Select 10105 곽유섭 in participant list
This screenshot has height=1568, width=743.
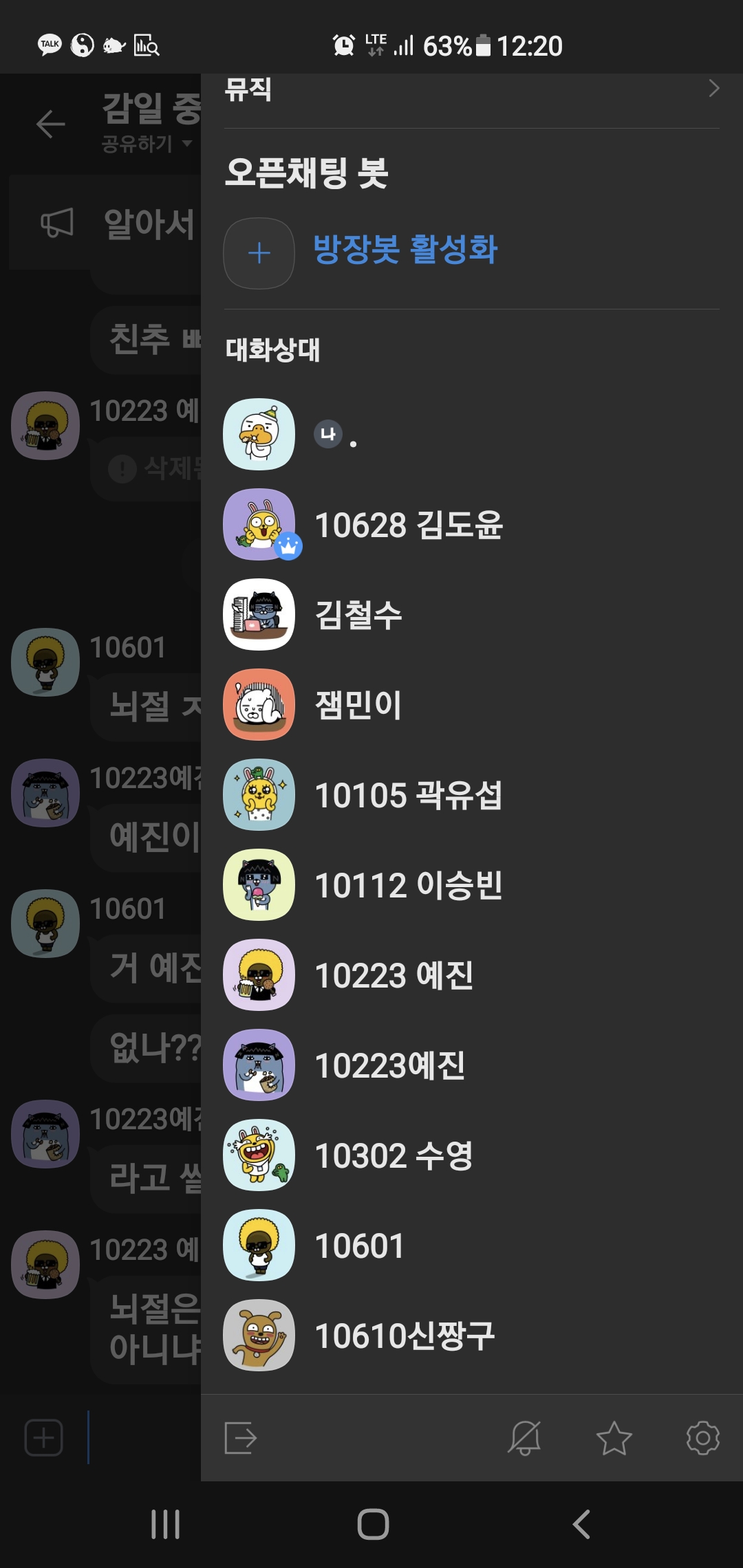[472, 795]
